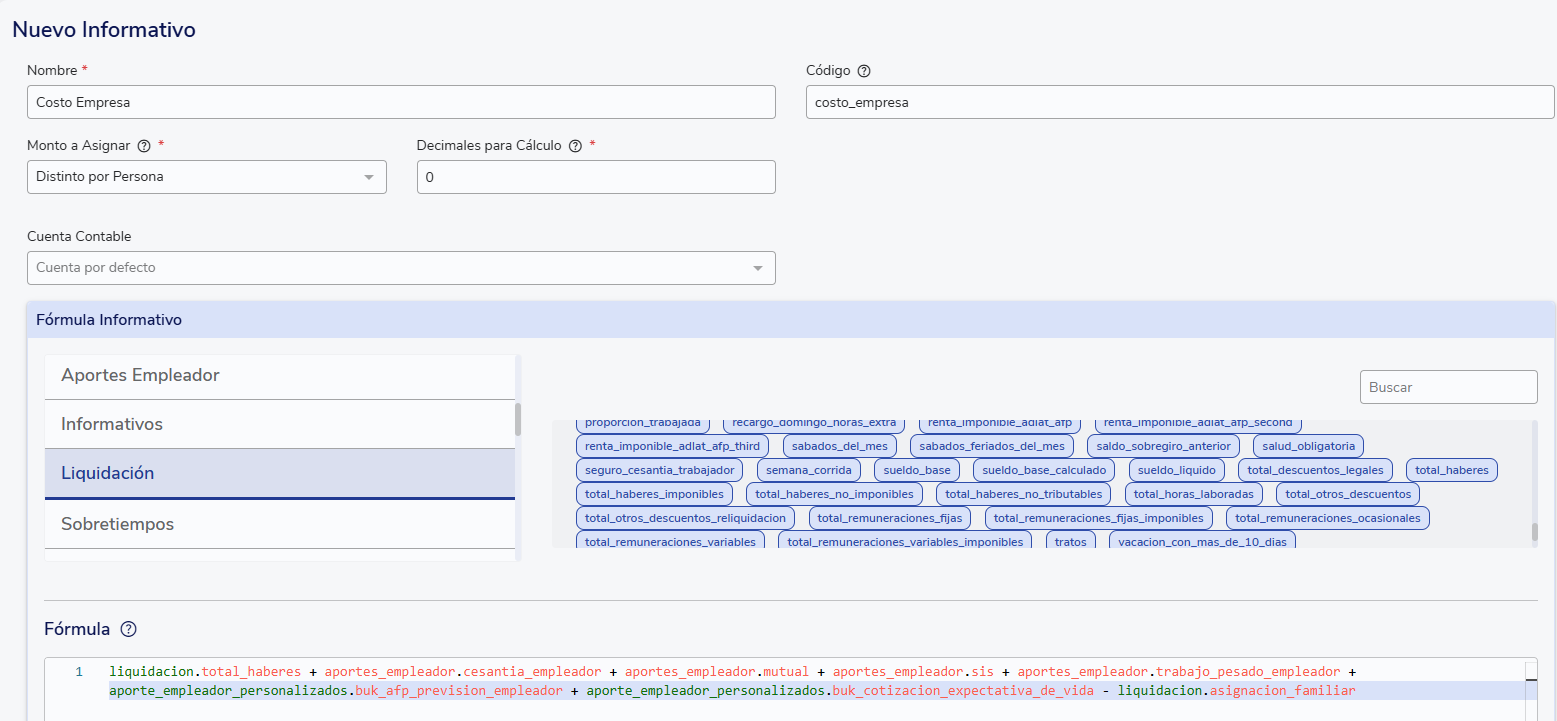Click help icon next to Código label
The height and width of the screenshot is (721, 1557).
point(864,71)
